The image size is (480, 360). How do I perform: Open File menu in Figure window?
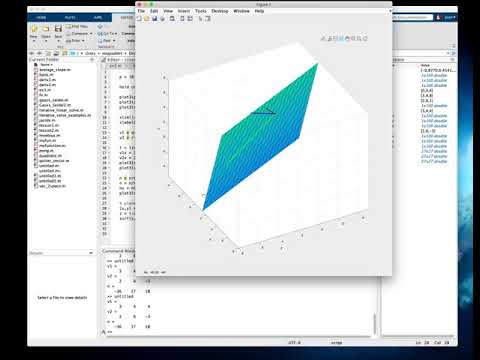pos(141,11)
